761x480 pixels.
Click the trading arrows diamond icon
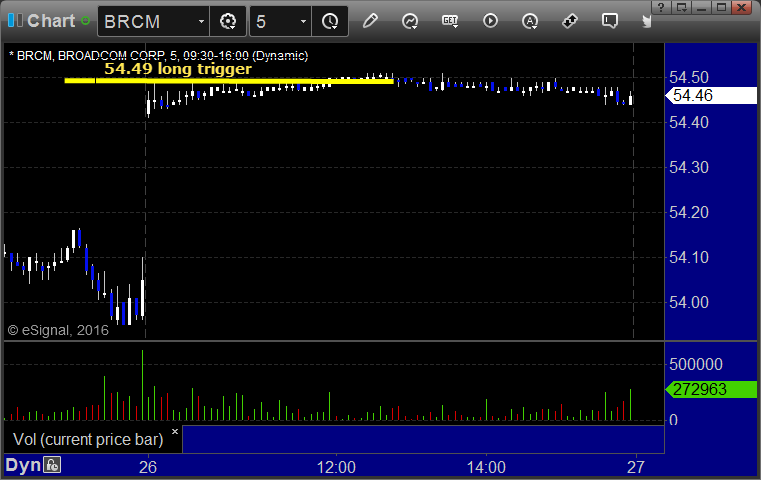tap(570, 21)
